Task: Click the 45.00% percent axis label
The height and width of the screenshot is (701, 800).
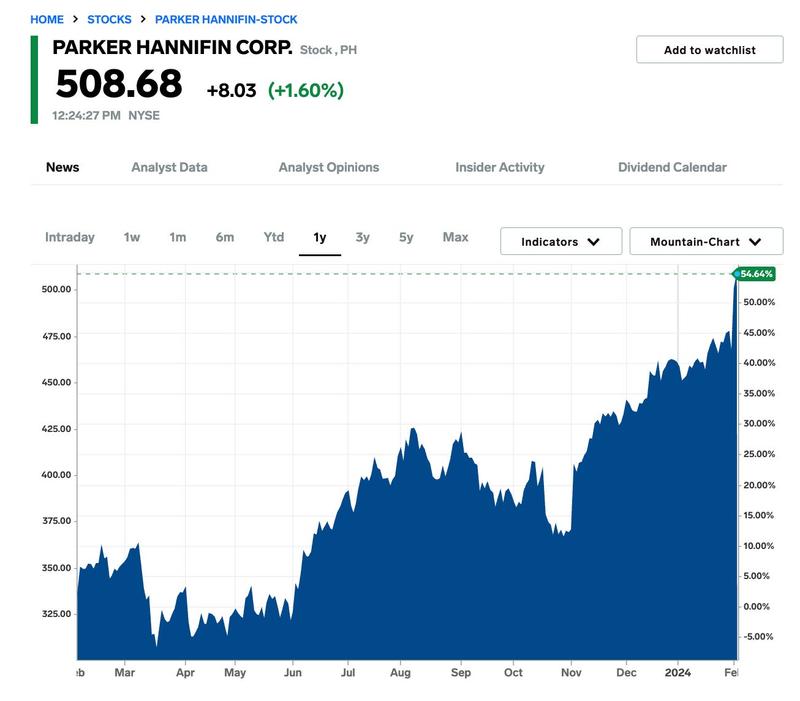Action: (x=759, y=333)
